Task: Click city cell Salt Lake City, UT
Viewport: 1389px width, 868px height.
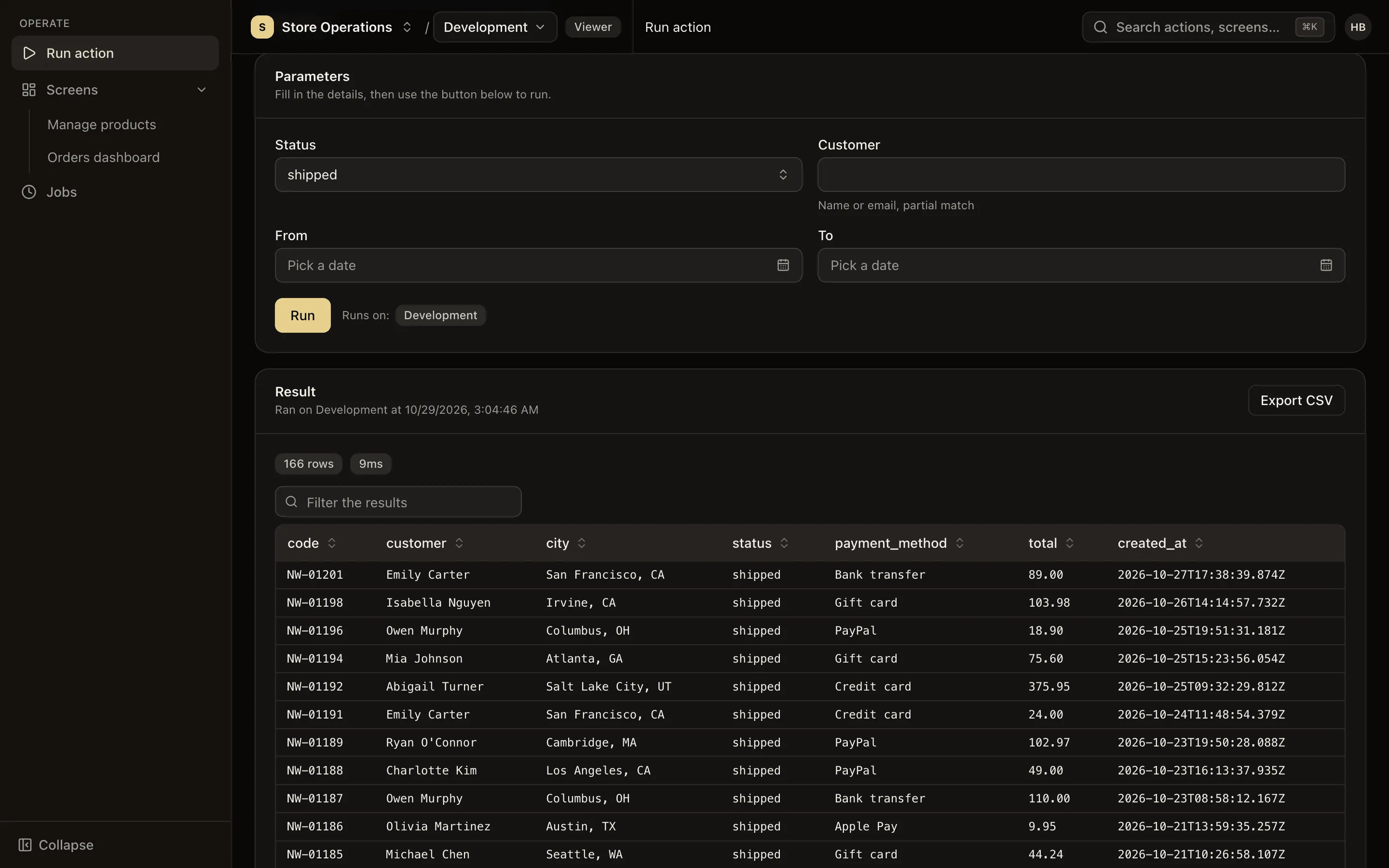Action: click(608, 687)
